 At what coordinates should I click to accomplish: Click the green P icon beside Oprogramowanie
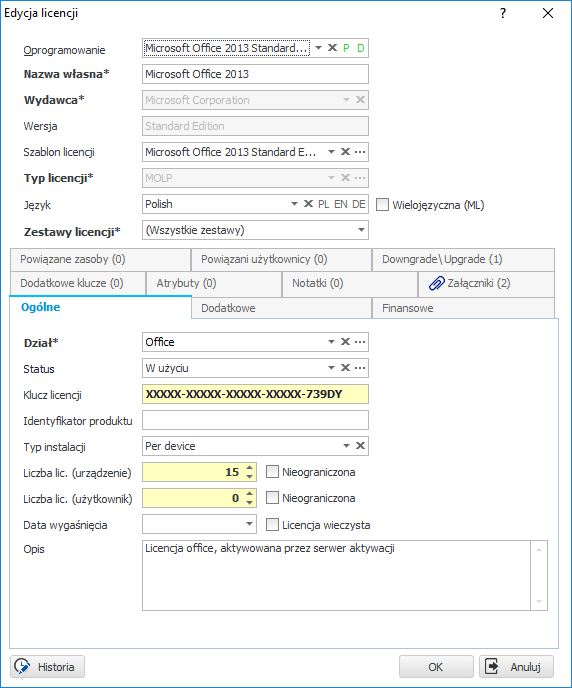pyautogui.click(x=346, y=48)
